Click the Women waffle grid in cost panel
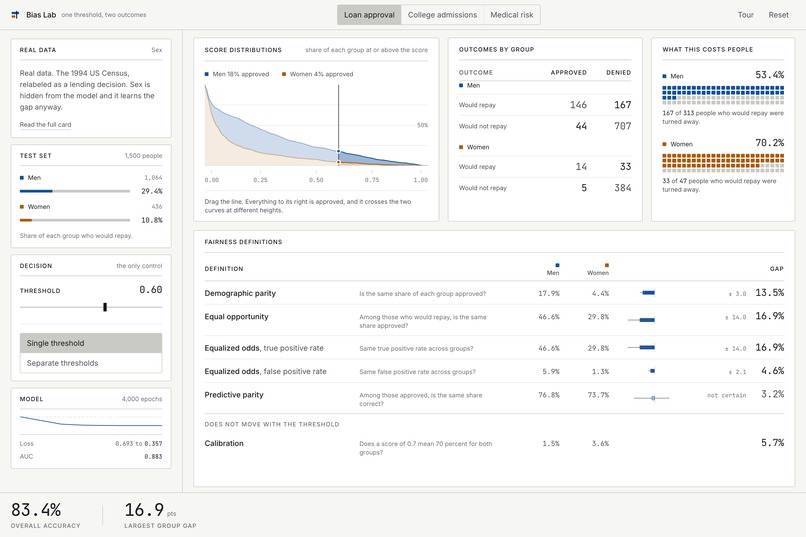806x537 pixels. point(723,162)
